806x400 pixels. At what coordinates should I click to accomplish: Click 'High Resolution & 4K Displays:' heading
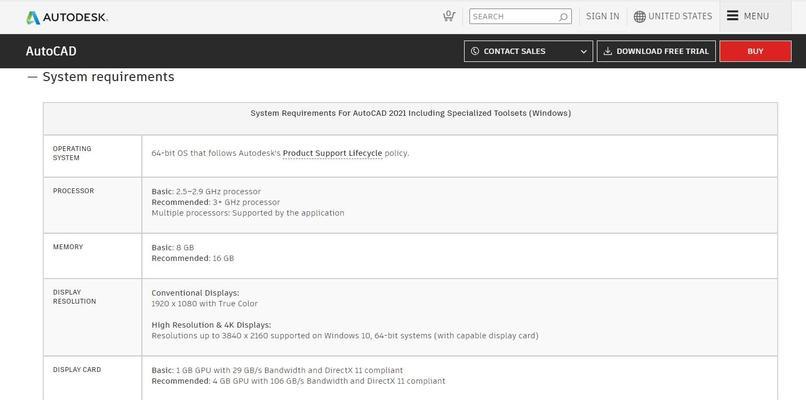point(211,325)
